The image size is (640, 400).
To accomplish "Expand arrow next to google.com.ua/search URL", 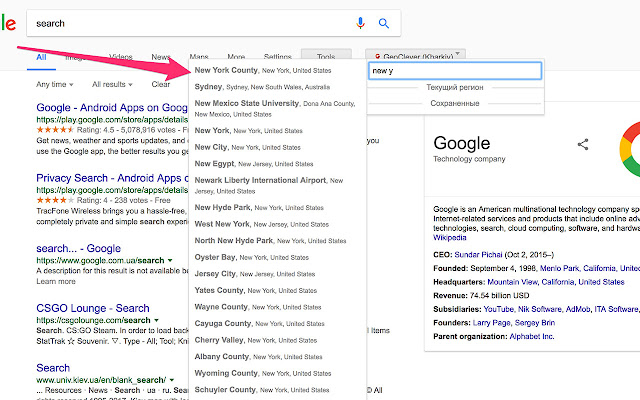I will (170, 260).
